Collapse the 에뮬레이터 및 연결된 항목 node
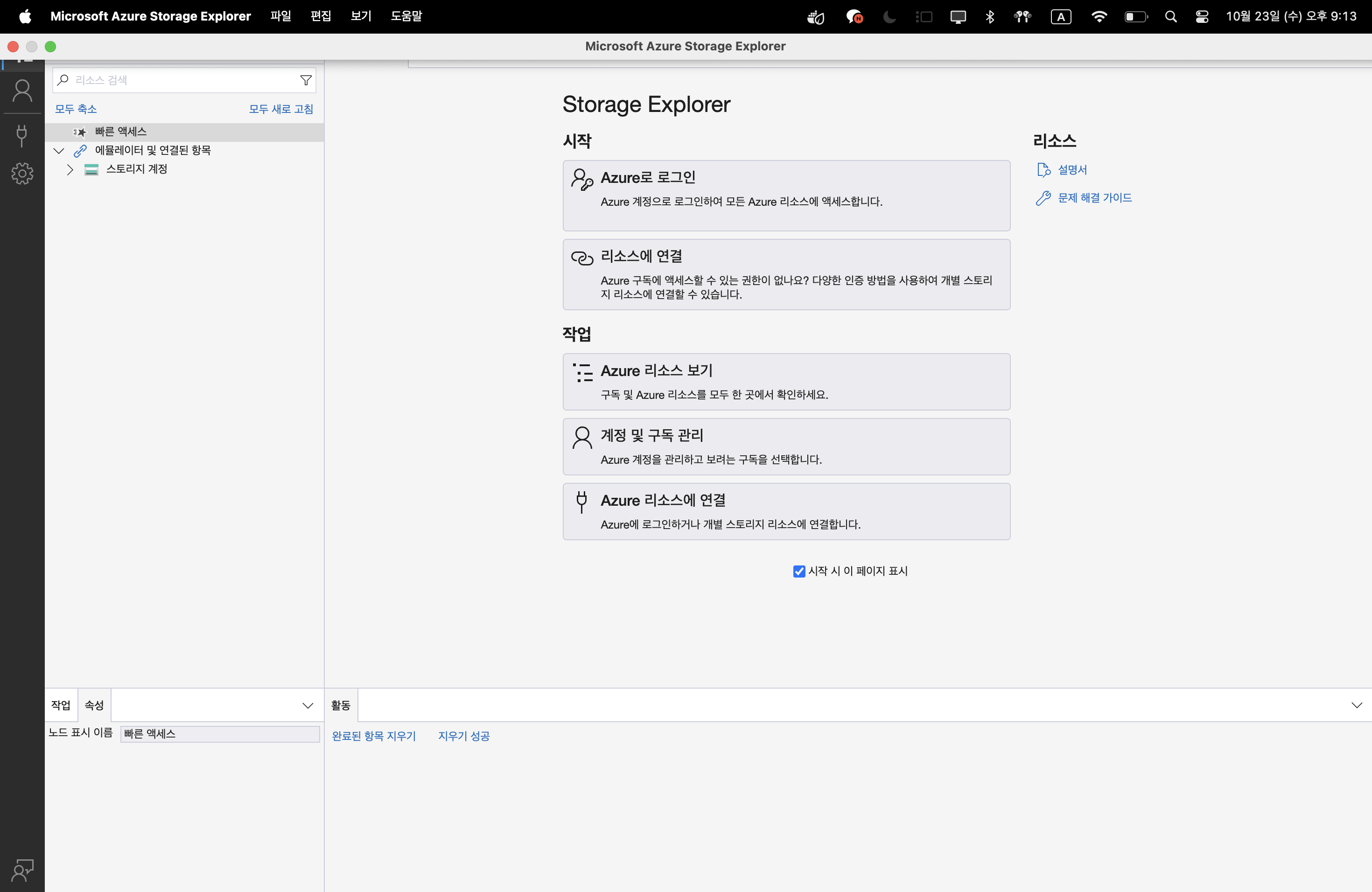This screenshot has height=892, width=1372. pos(59,151)
